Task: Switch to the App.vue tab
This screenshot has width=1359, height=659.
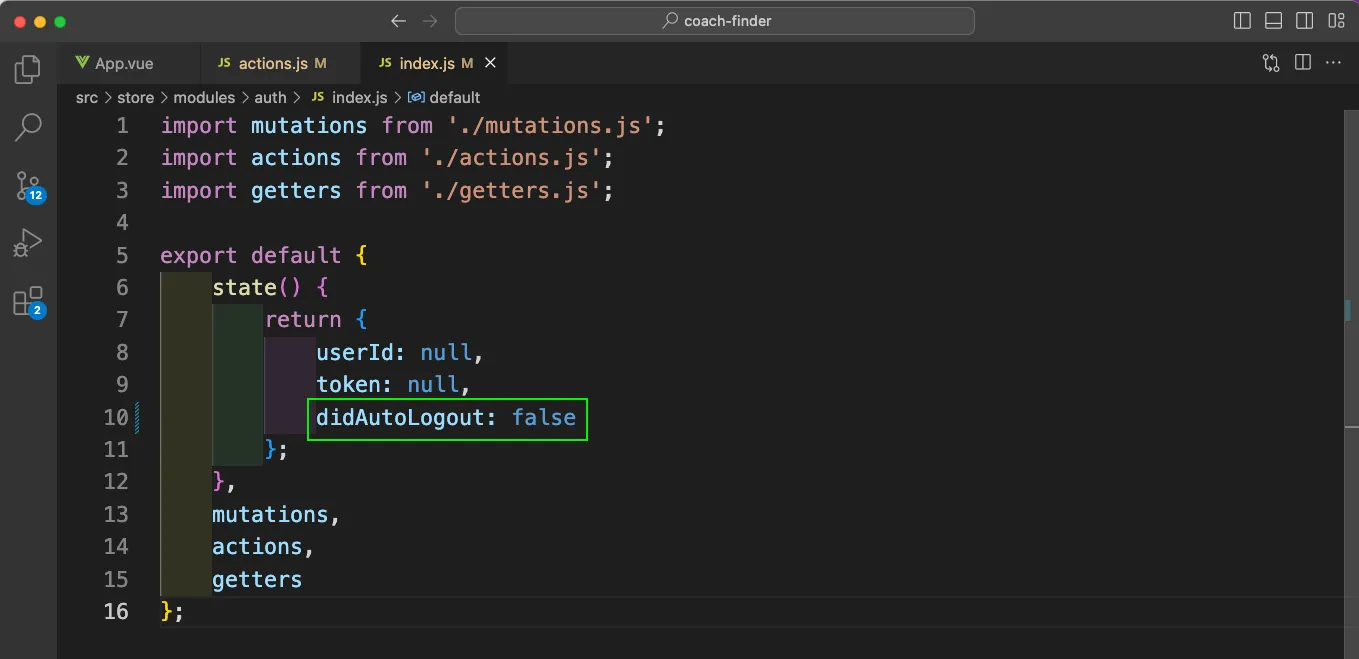Action: pos(128,63)
